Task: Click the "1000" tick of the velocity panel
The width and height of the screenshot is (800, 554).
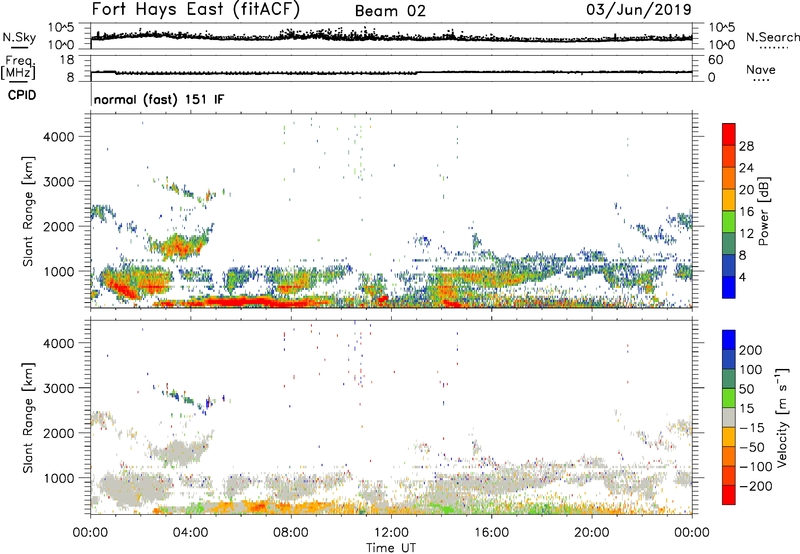Action: (x=58, y=478)
